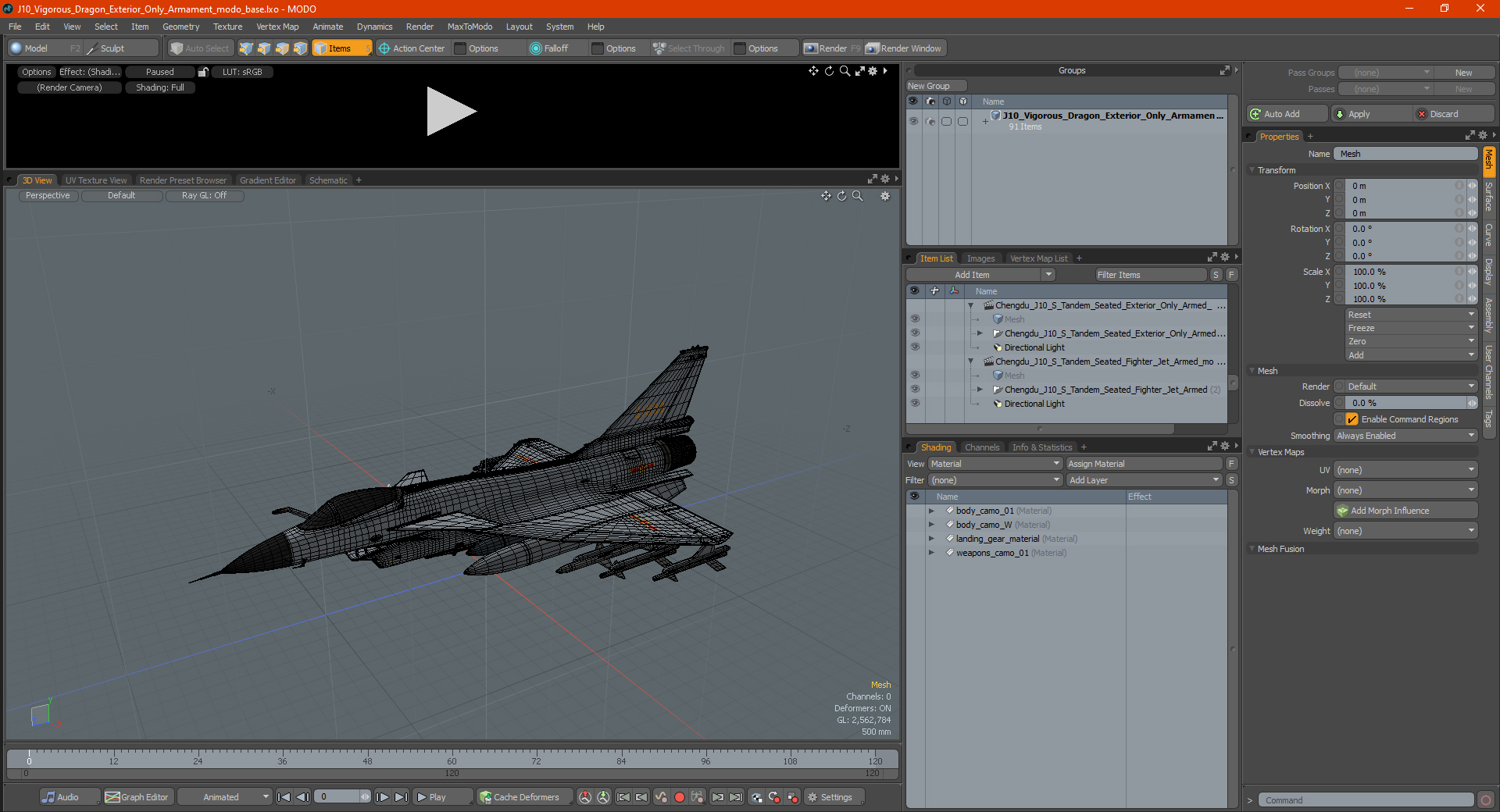
Task: Toggle visibility of second Directional Light
Action: coord(915,404)
